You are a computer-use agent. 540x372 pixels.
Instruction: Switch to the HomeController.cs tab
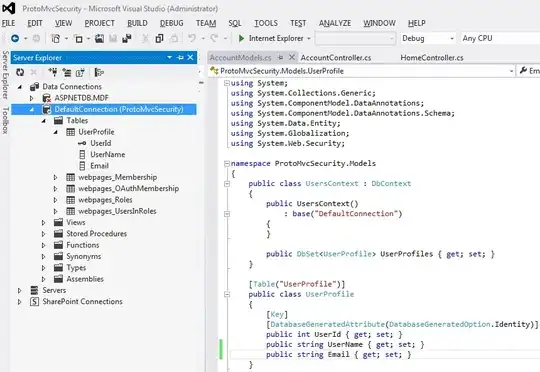tap(432, 58)
